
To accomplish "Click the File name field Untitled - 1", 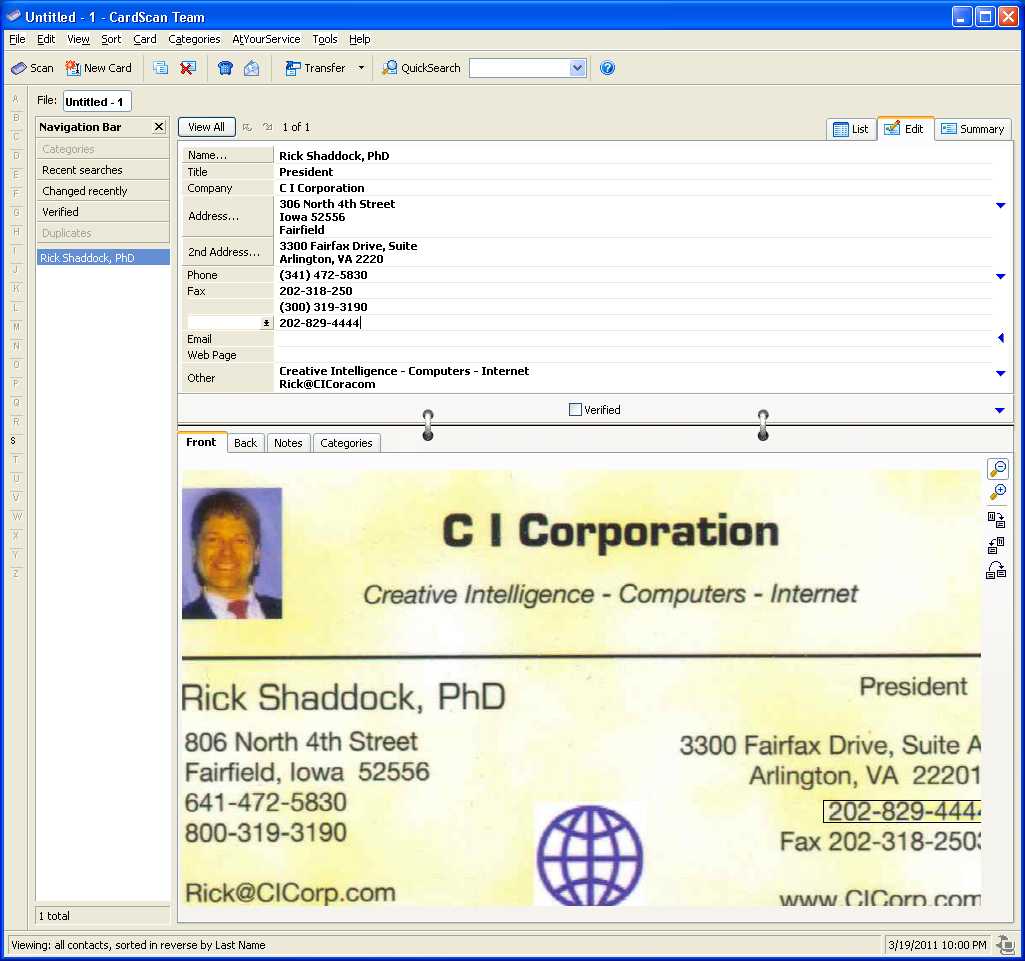I will [97, 101].
